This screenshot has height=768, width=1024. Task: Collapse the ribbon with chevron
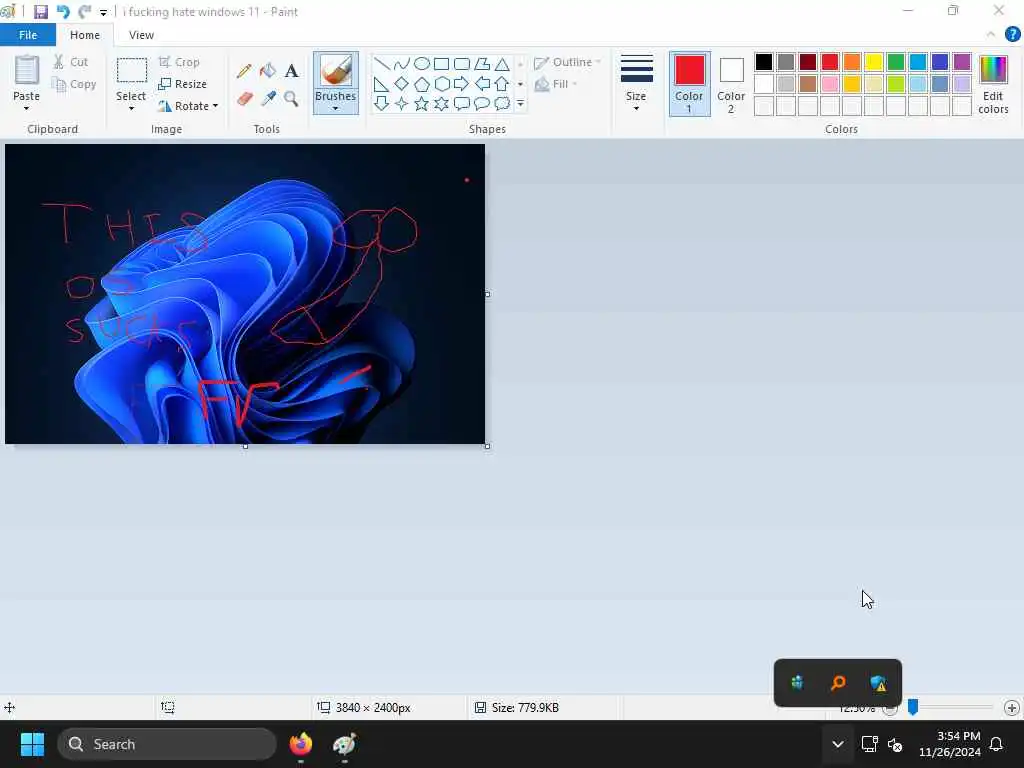tap(991, 35)
